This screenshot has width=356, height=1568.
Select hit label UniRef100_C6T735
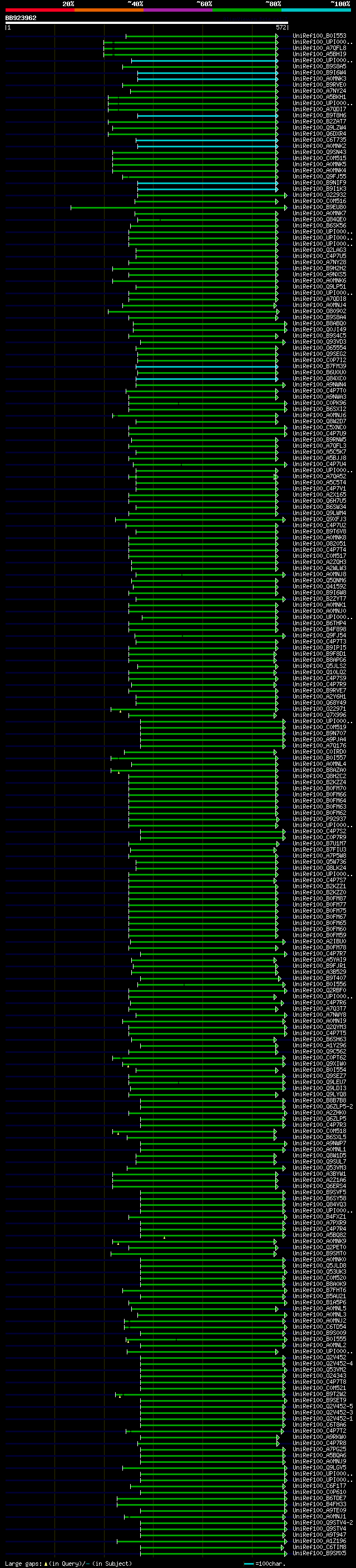tap(319, 140)
